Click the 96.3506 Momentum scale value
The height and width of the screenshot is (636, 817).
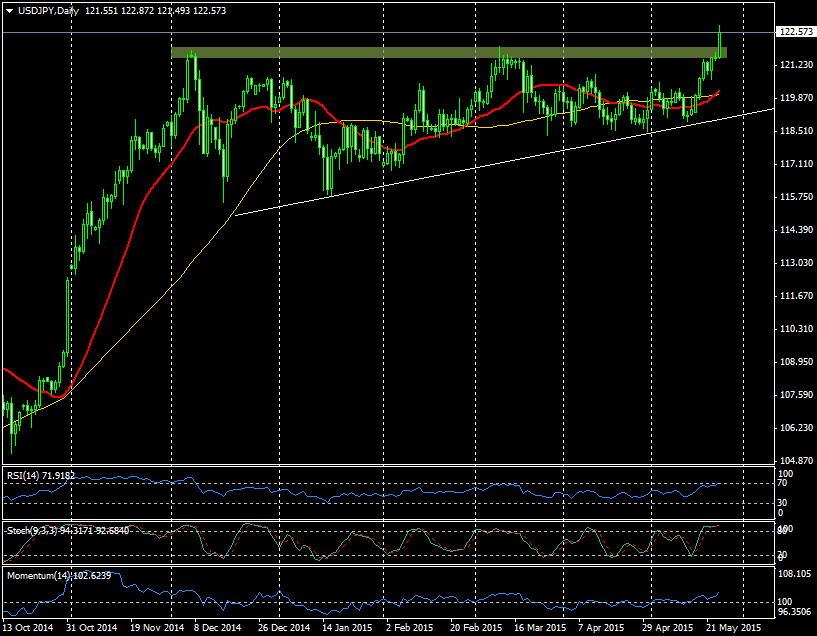[x=794, y=611]
